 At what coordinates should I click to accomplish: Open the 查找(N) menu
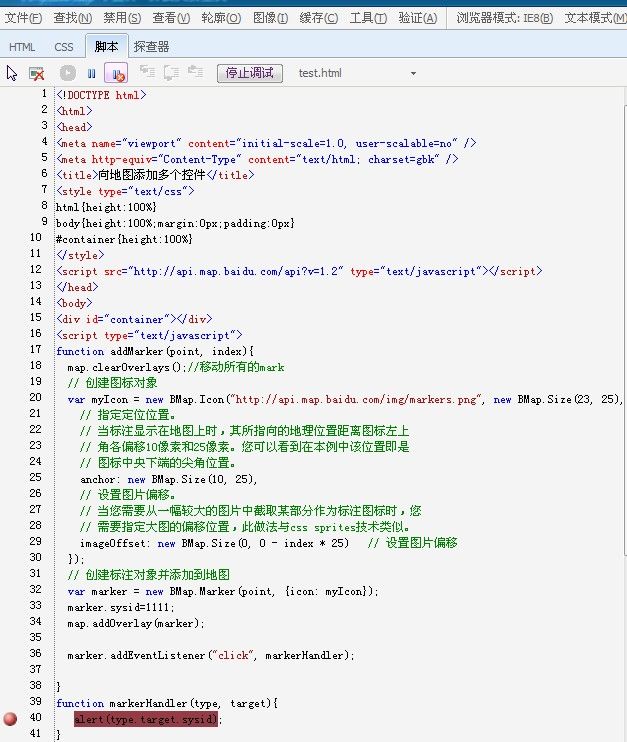coord(72,18)
